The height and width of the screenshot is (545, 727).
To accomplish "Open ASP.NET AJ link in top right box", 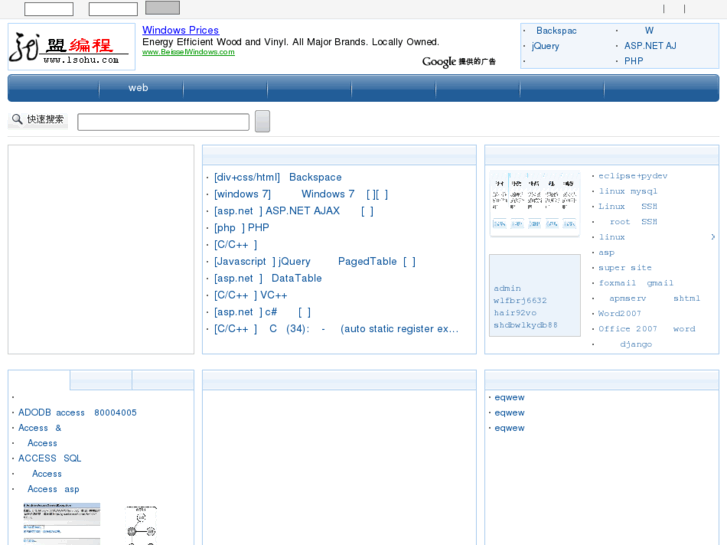I will pos(650,46).
